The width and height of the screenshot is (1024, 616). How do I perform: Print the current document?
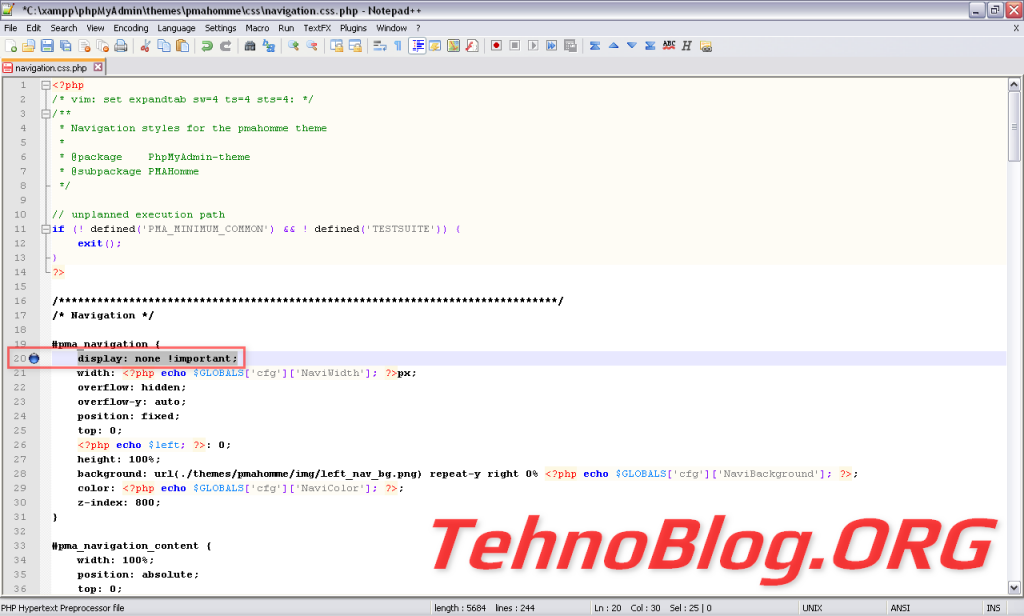coord(120,45)
